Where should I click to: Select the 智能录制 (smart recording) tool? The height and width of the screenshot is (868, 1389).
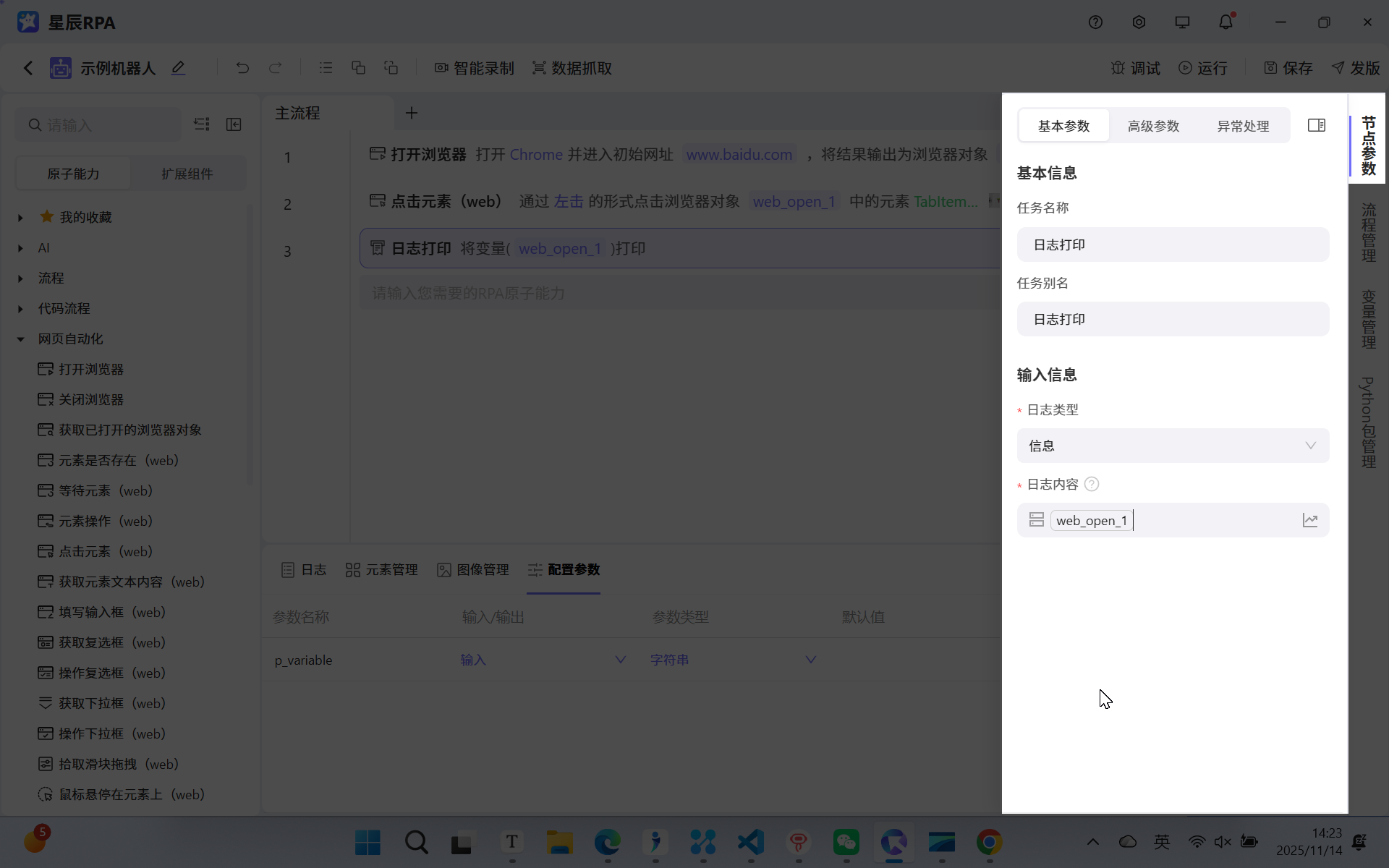[x=475, y=67]
